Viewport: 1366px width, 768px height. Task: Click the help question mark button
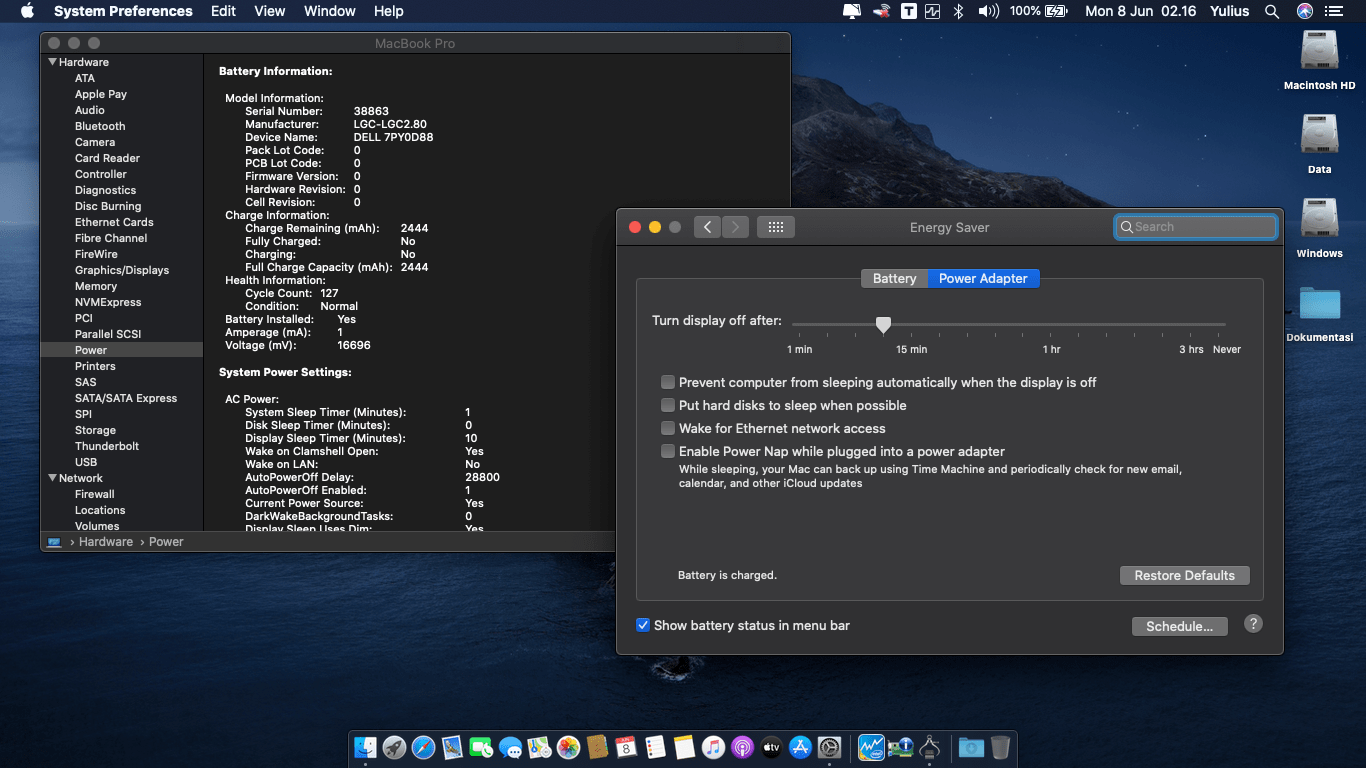click(1253, 623)
